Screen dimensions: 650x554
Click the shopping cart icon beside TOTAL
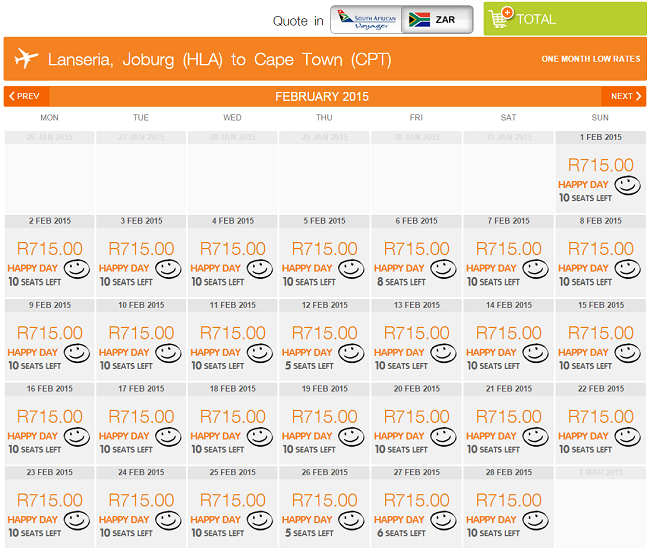pyautogui.click(x=501, y=18)
